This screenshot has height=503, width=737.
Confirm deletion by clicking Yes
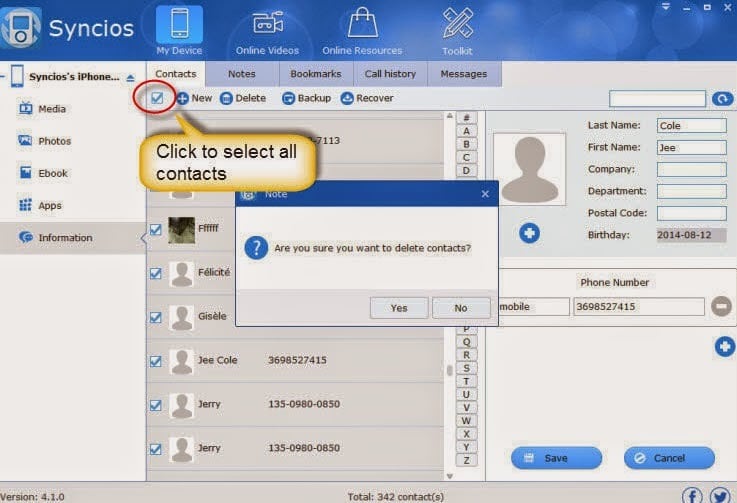point(399,308)
